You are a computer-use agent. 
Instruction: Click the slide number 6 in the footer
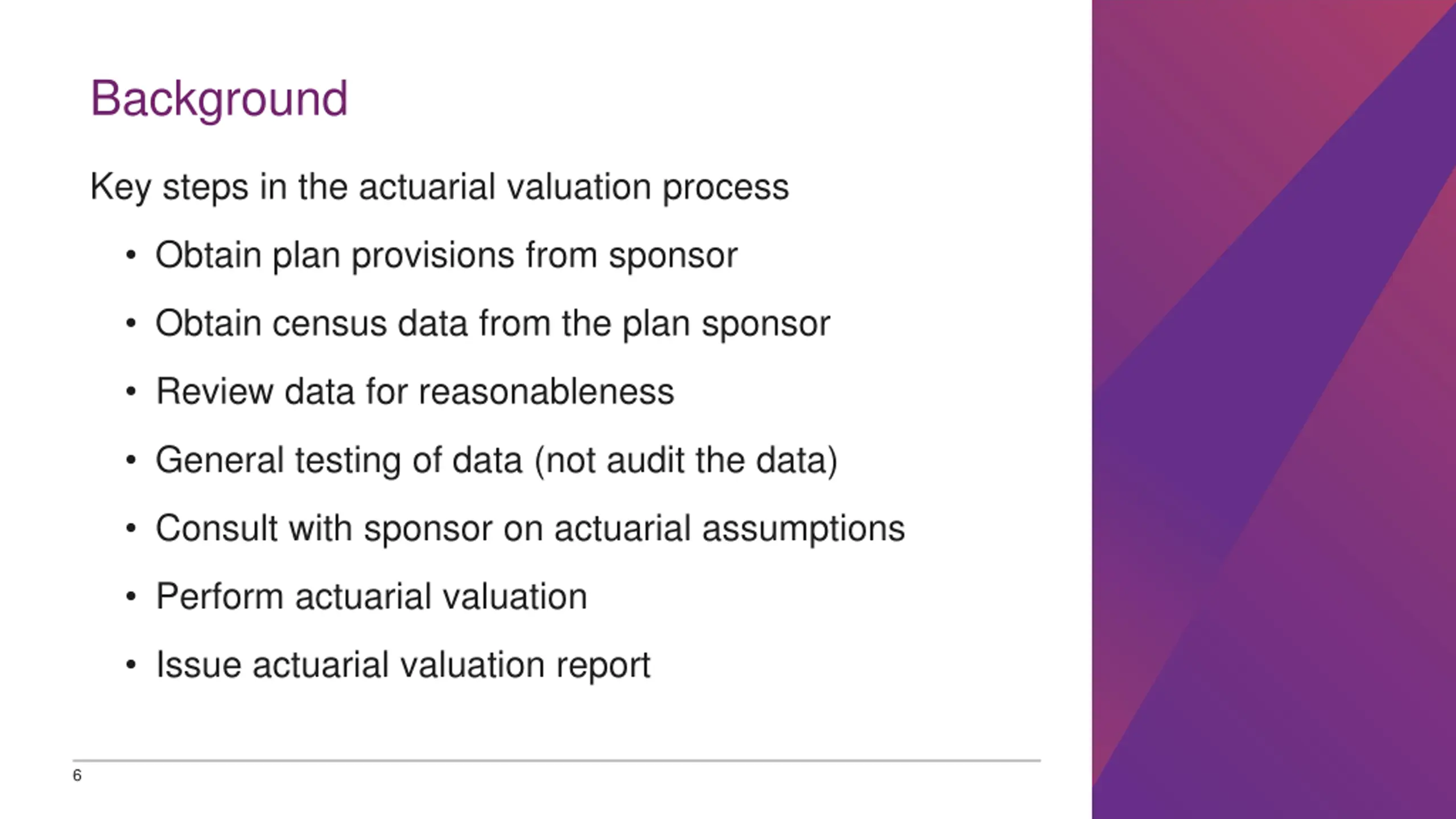tap(77, 775)
